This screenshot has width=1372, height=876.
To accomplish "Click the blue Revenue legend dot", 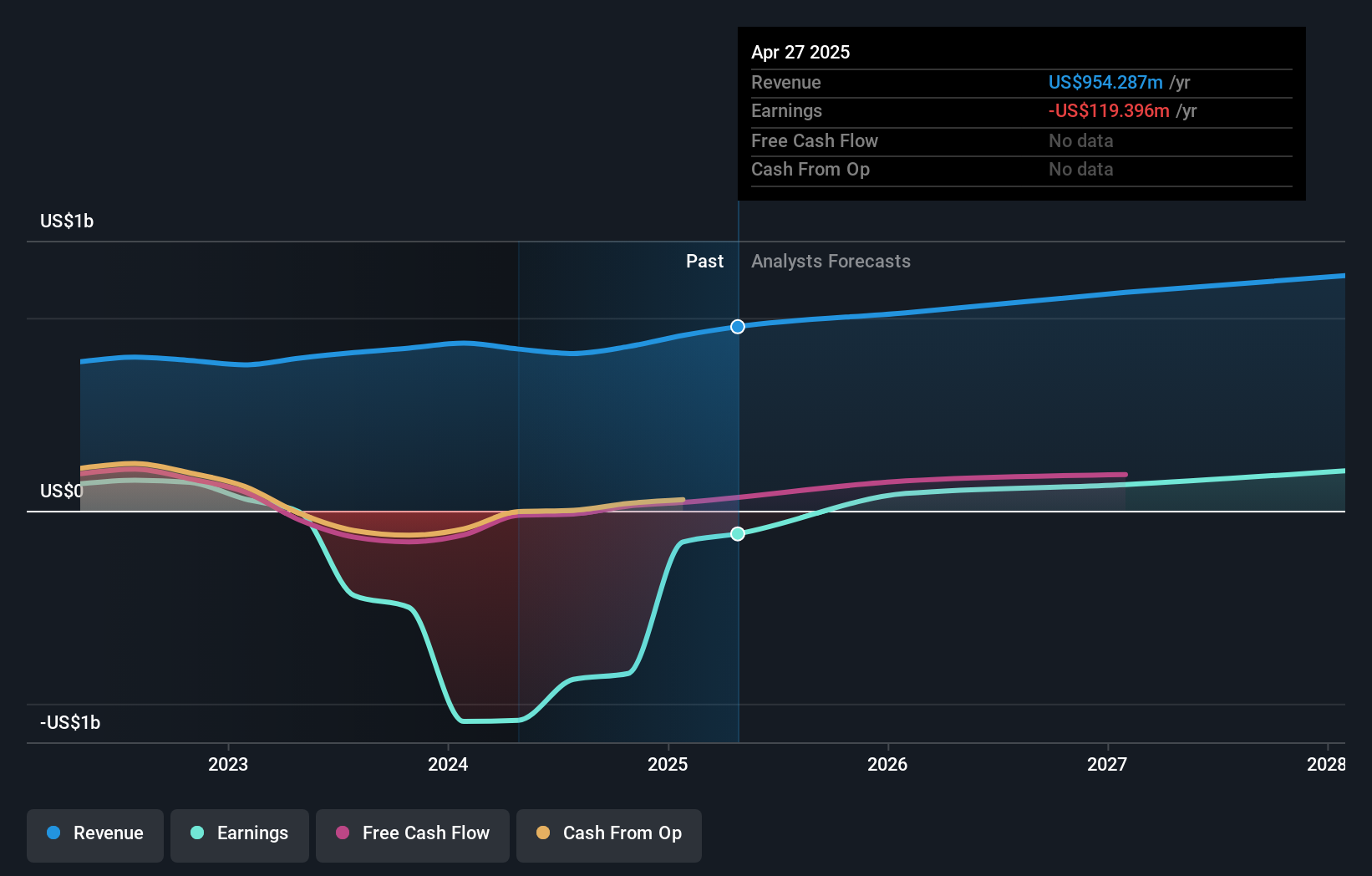I will 53,833.
